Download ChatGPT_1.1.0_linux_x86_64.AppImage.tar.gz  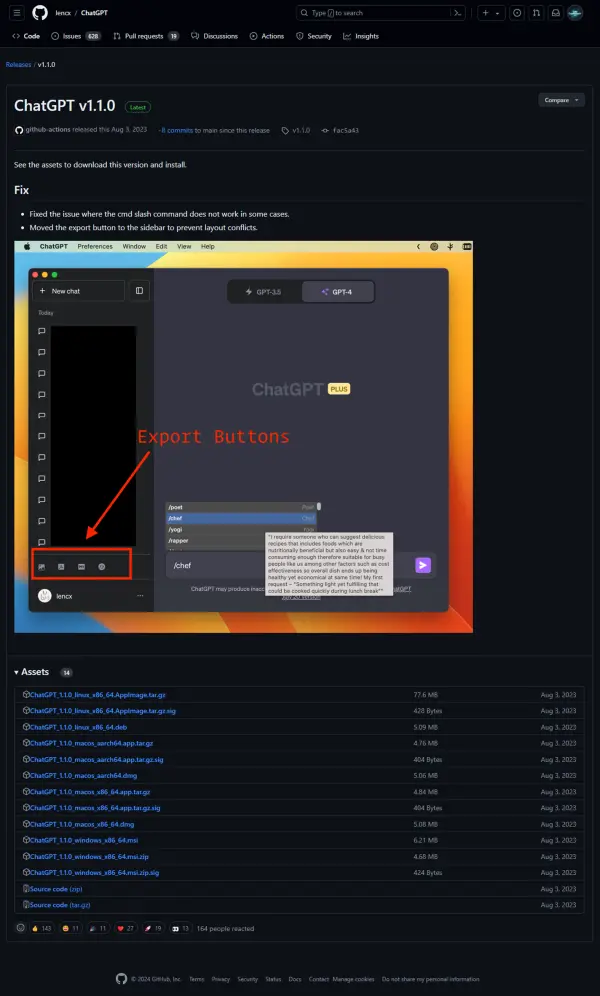[98, 695]
